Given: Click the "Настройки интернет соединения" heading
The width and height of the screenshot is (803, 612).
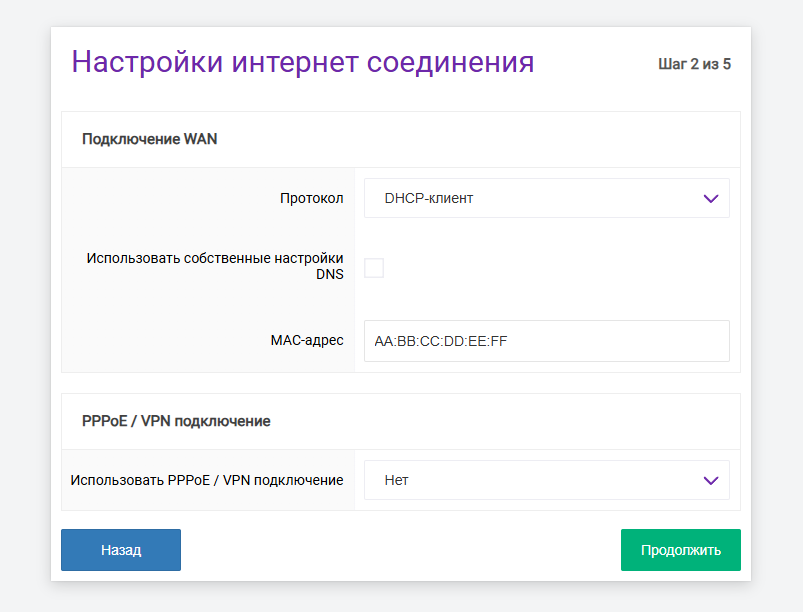Looking at the screenshot, I should coord(302,62).
